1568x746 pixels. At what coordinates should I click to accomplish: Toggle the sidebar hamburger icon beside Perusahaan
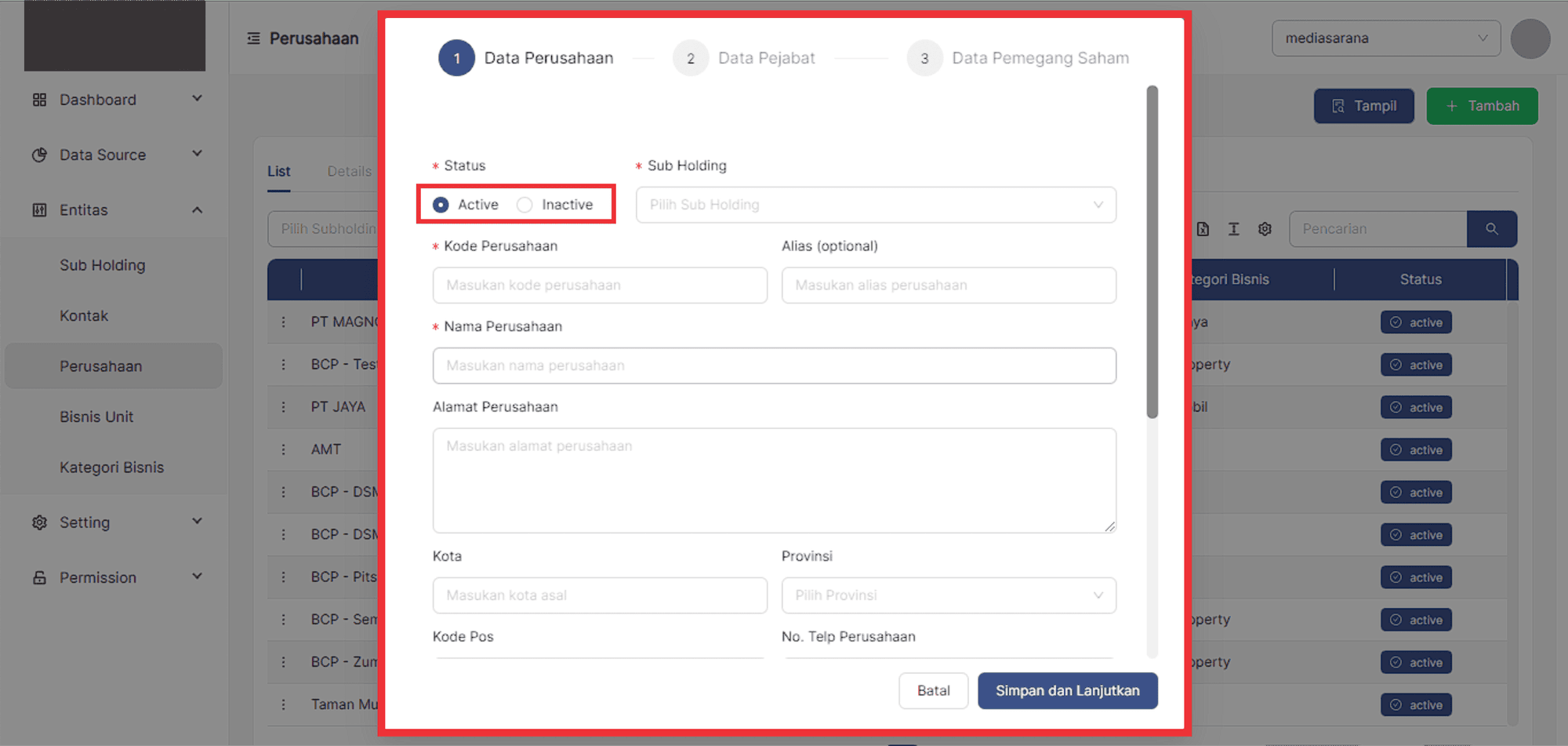click(x=253, y=38)
